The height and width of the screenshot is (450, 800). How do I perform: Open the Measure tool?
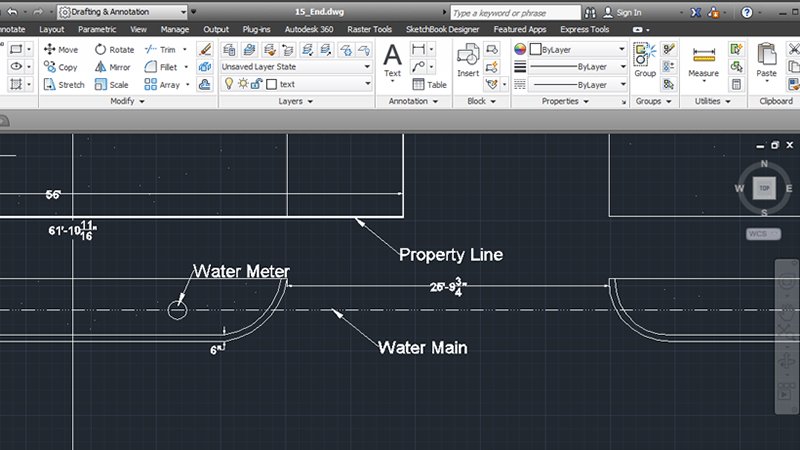point(703,59)
